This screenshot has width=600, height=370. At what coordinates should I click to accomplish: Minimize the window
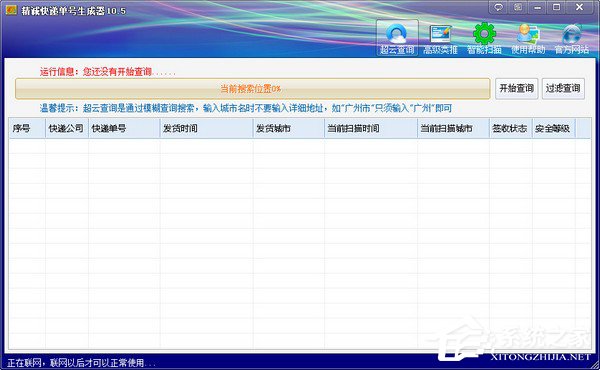click(x=537, y=7)
